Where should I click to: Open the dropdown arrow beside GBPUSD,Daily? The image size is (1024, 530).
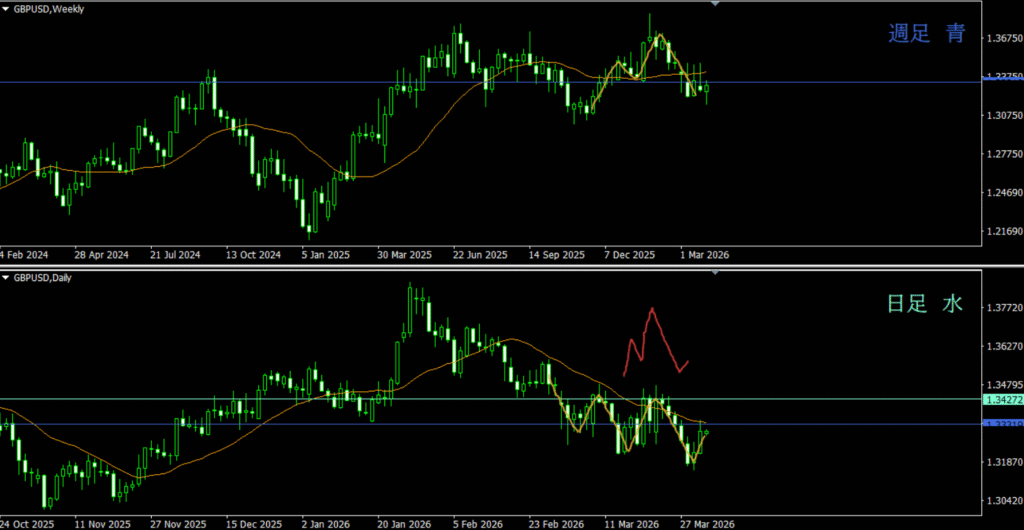[x=6, y=277]
